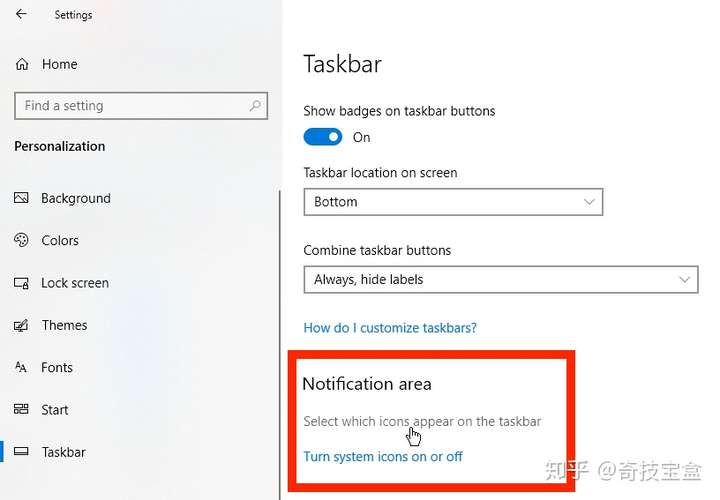This screenshot has height=500, width=720.
Task: Open Taskbar location on screen dropdown
Action: [453, 202]
